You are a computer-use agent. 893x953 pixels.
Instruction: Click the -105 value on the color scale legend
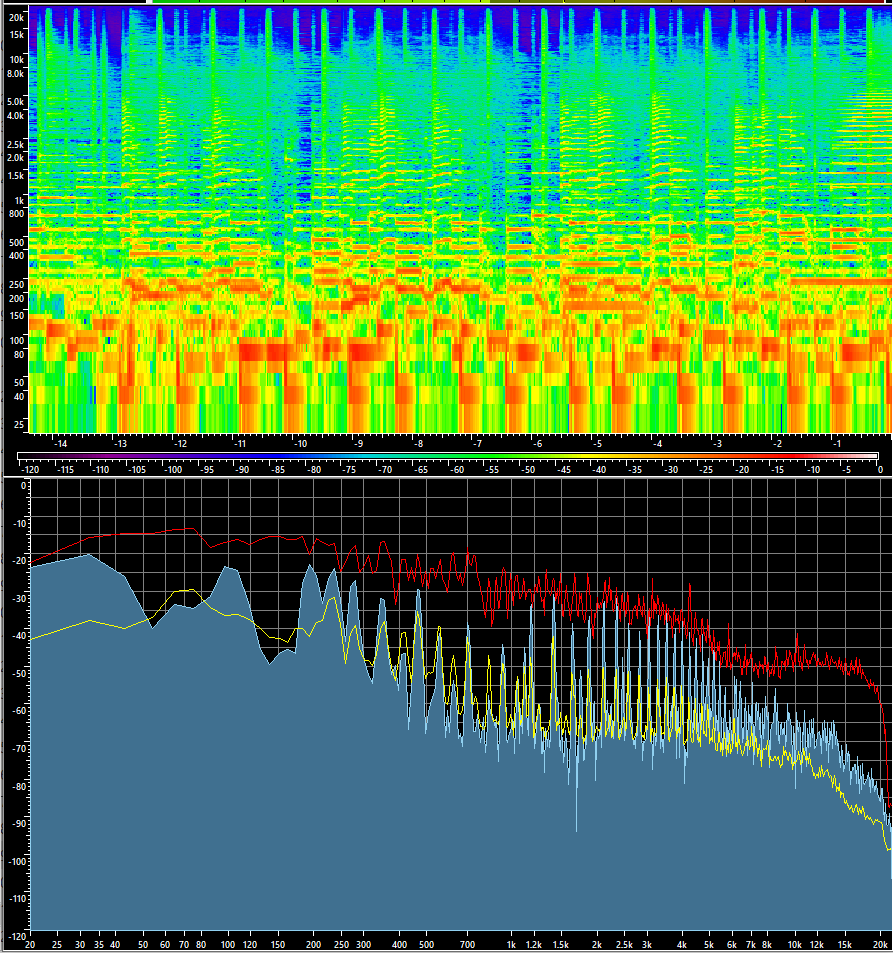136,470
